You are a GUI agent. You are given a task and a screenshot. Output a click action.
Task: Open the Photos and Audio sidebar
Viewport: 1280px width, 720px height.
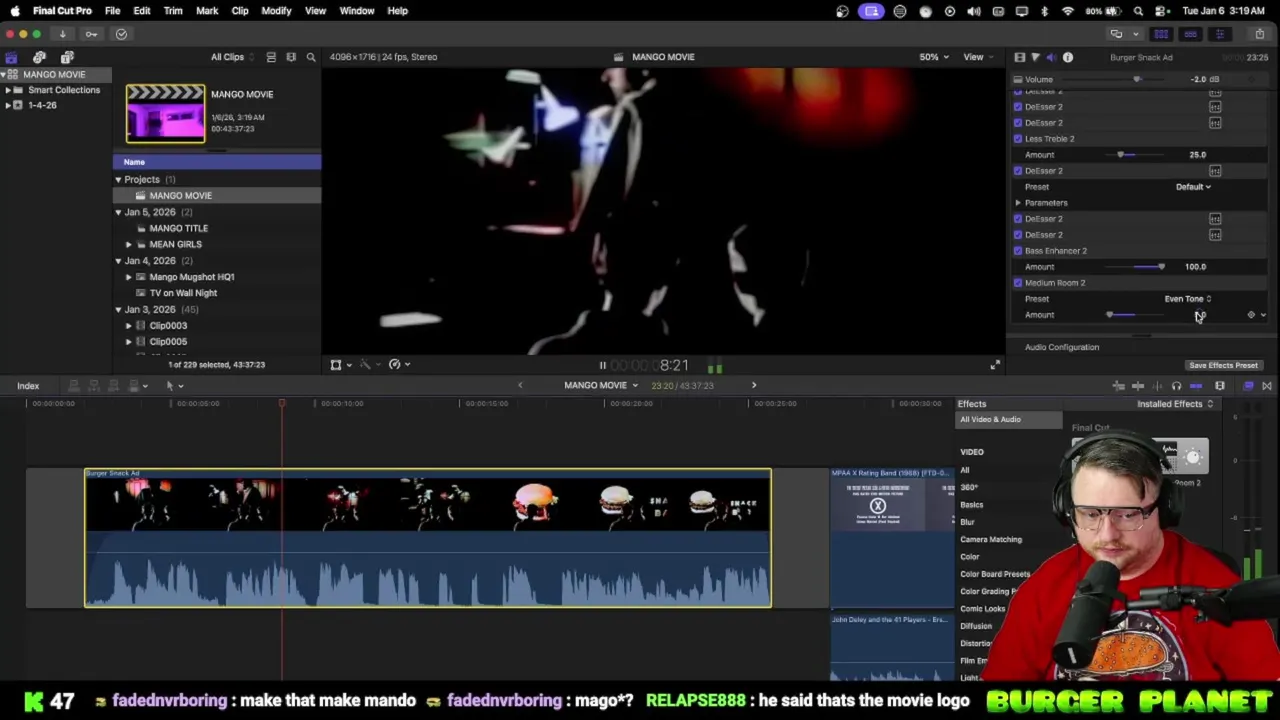(39, 57)
